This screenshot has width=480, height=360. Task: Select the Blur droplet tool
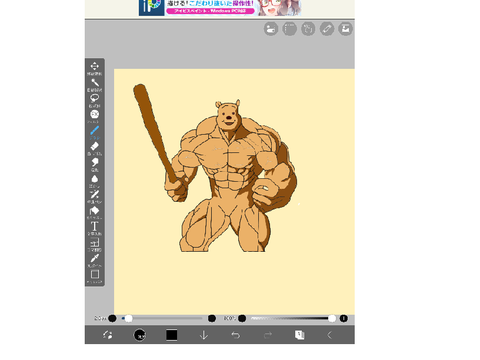coord(95,179)
